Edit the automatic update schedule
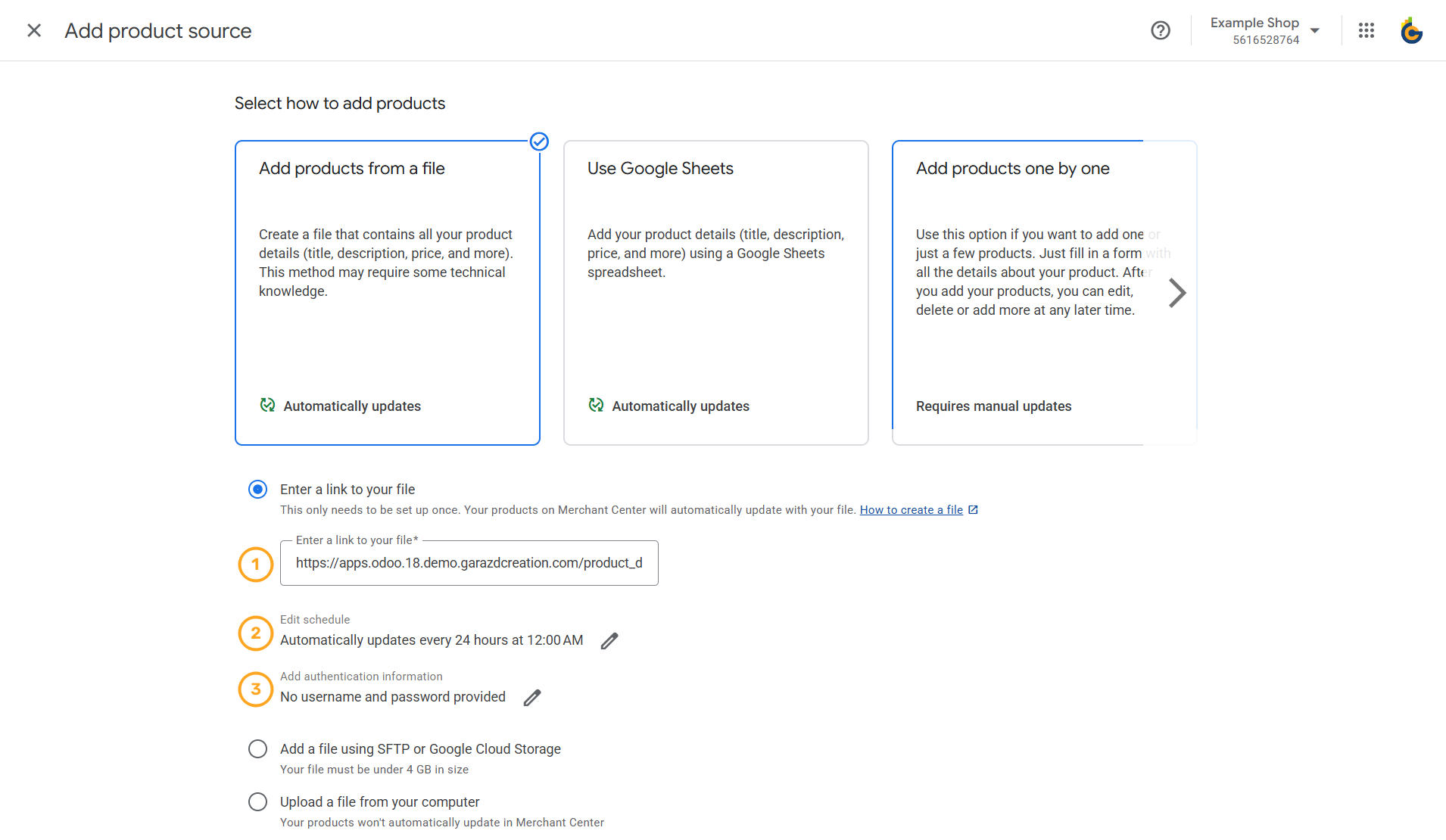 click(x=609, y=640)
